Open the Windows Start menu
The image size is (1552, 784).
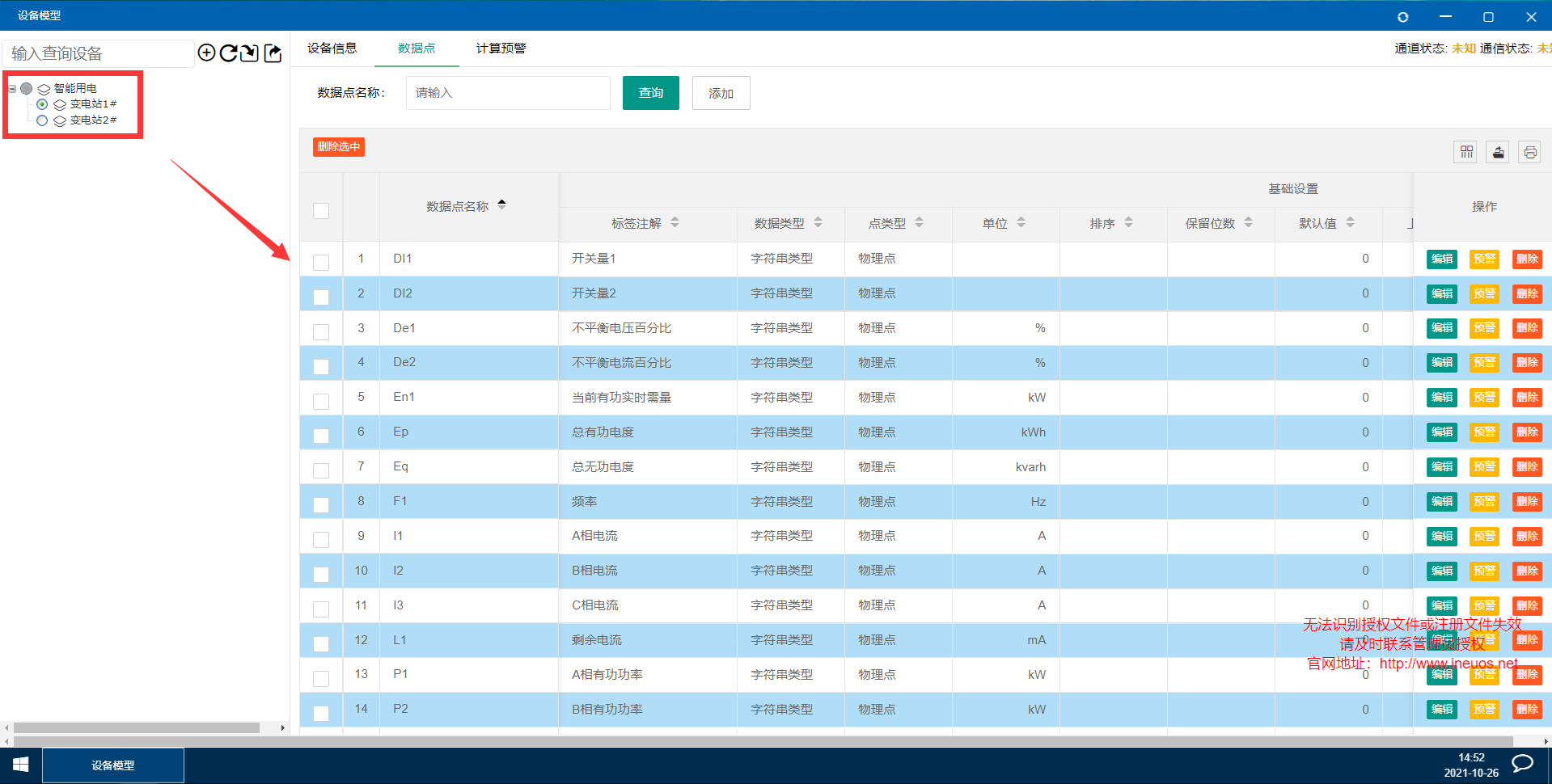(x=21, y=765)
